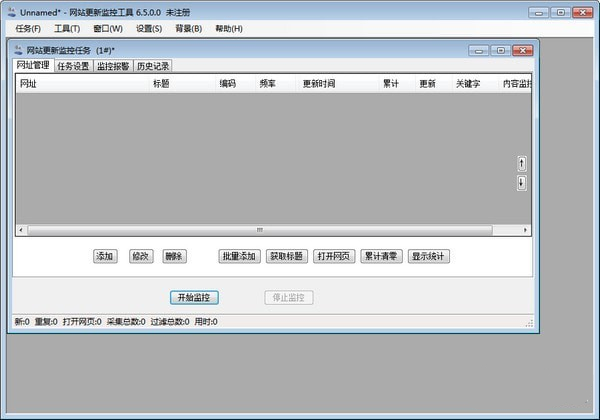
Task: Click the 更新时间 column header
Action: (337, 83)
